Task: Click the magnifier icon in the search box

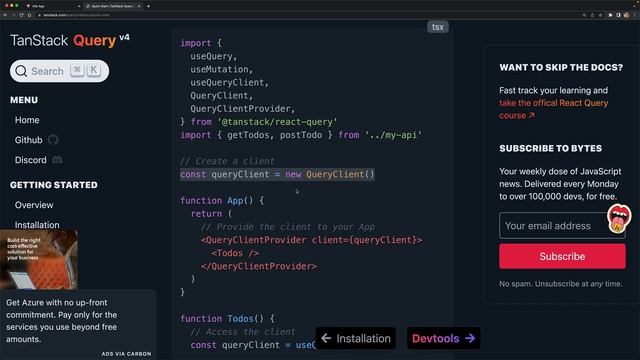Action: [21, 71]
